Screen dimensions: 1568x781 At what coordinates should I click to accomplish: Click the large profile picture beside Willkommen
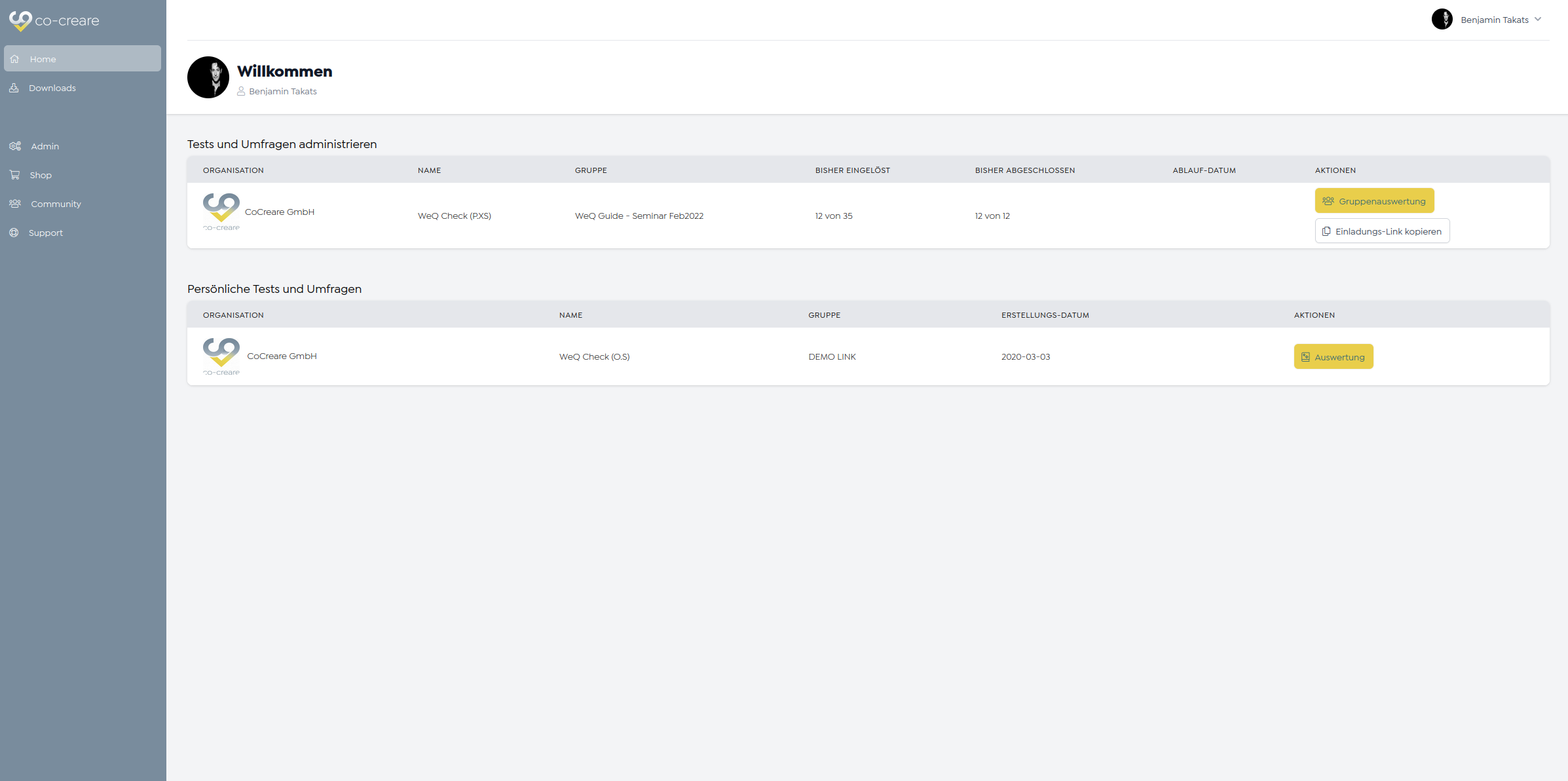pyautogui.click(x=208, y=77)
